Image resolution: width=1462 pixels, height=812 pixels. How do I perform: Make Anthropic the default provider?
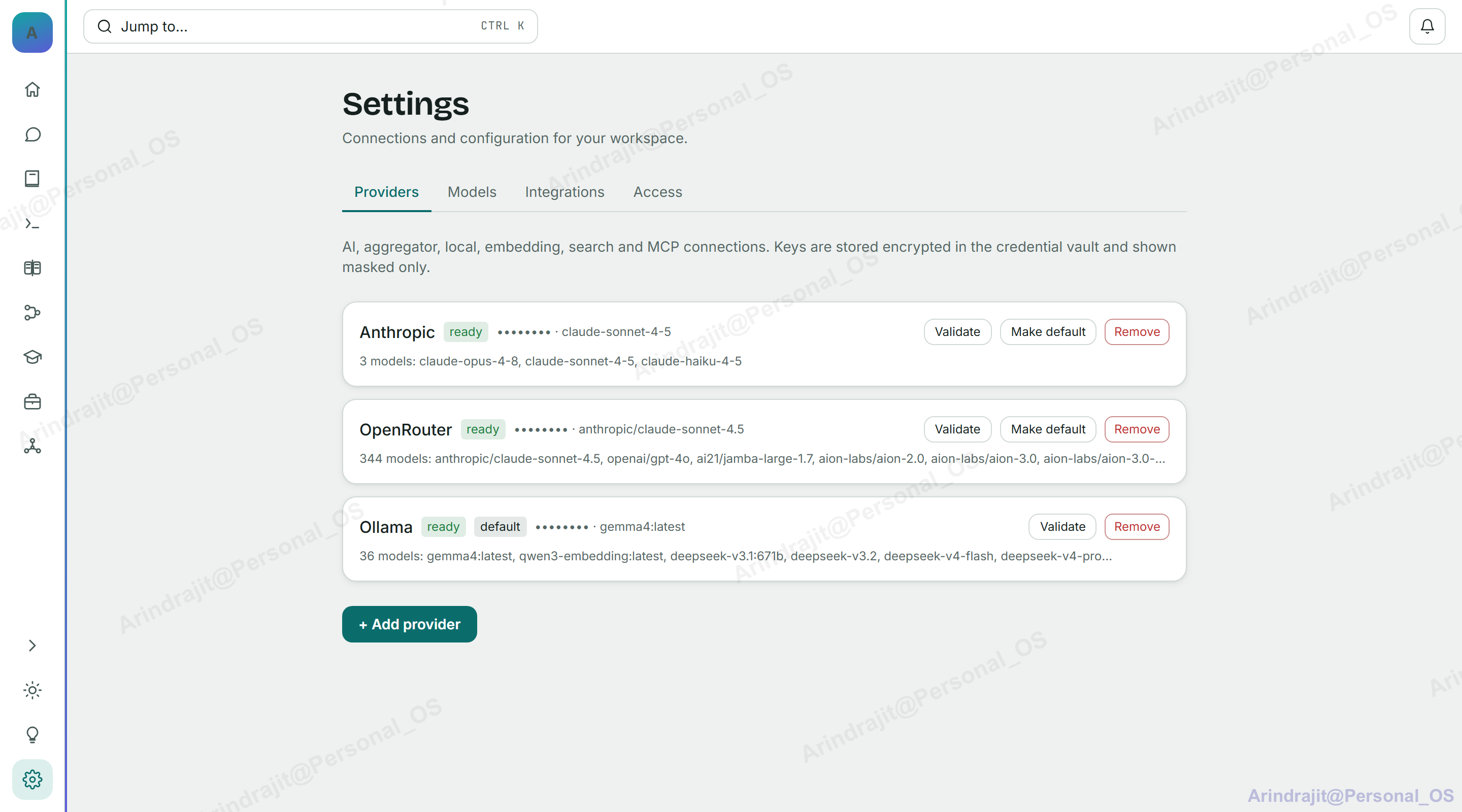(x=1048, y=332)
